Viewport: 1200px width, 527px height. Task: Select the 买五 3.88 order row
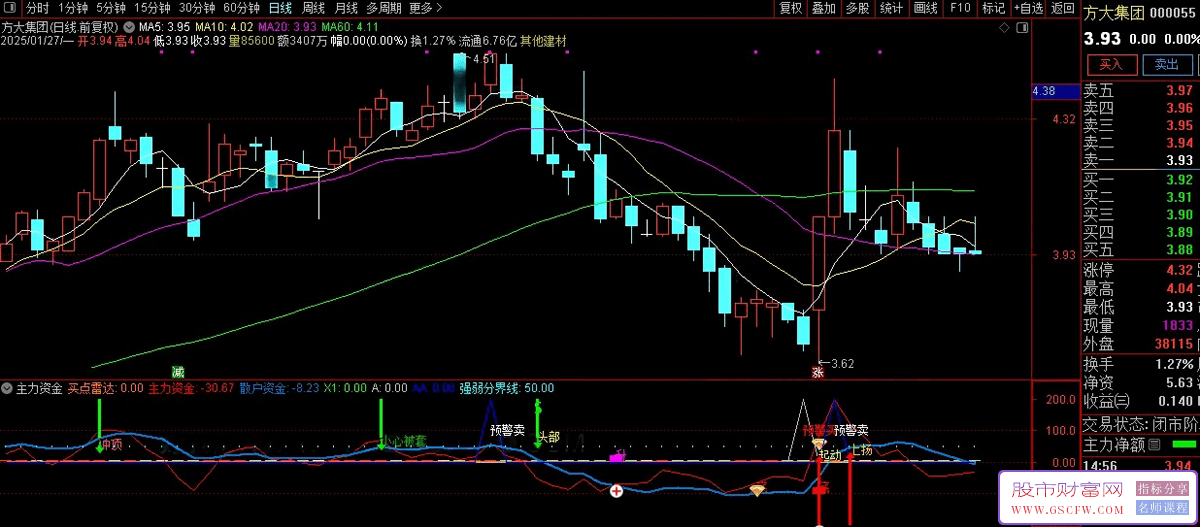click(1140, 248)
